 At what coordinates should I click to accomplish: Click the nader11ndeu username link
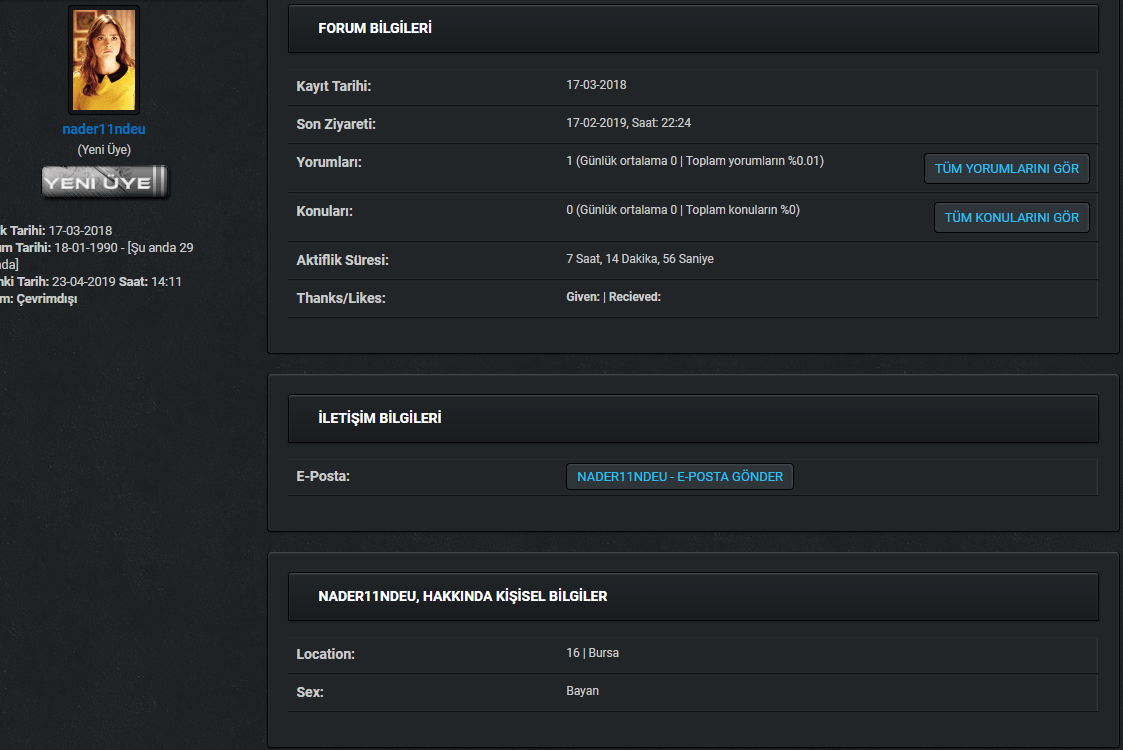click(104, 129)
